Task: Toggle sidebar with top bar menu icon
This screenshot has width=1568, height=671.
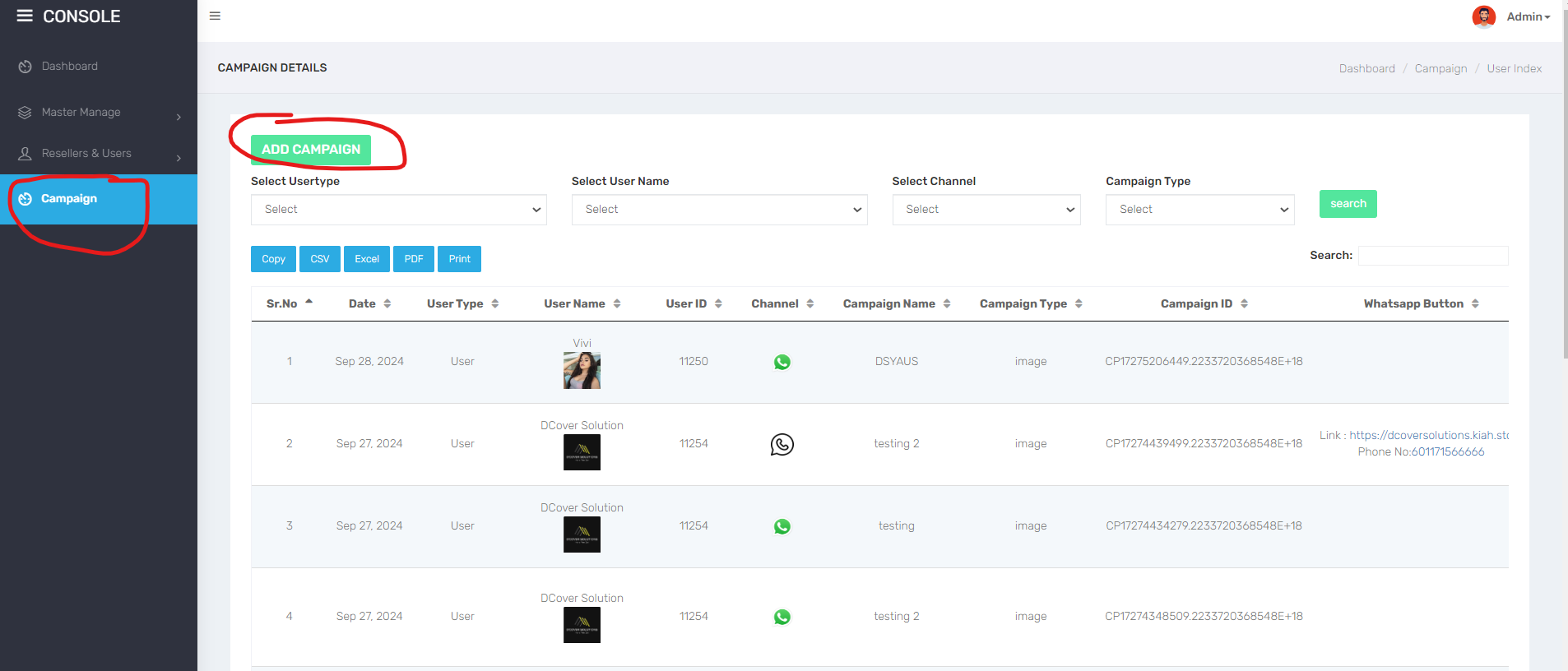Action: tap(215, 16)
